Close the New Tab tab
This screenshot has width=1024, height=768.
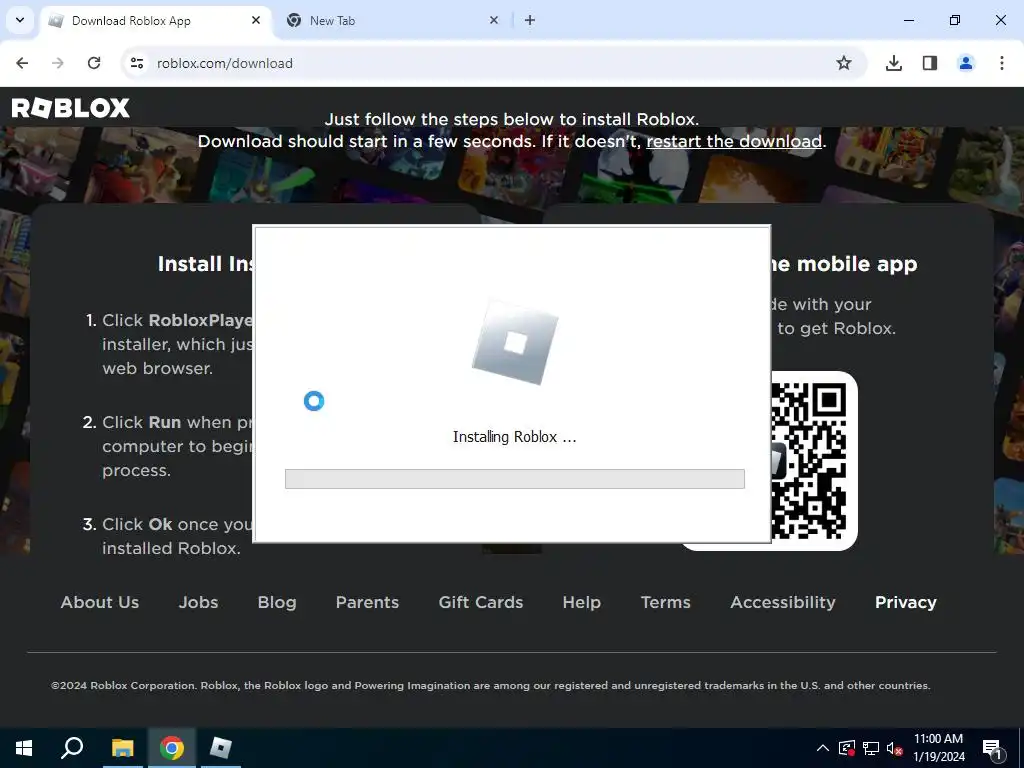494,20
